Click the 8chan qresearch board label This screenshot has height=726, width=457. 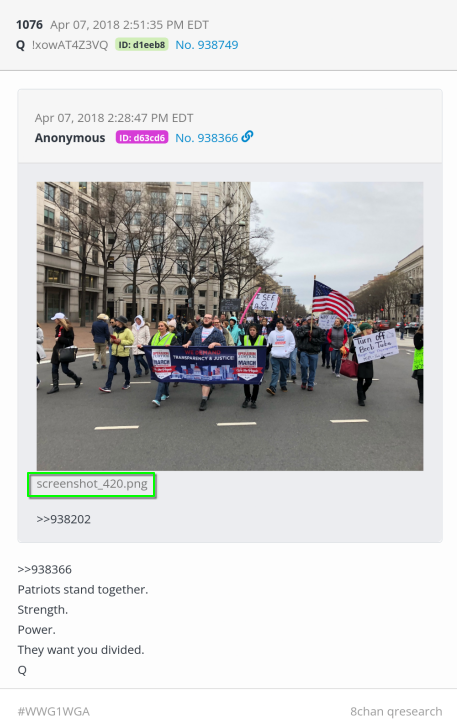(x=396, y=711)
